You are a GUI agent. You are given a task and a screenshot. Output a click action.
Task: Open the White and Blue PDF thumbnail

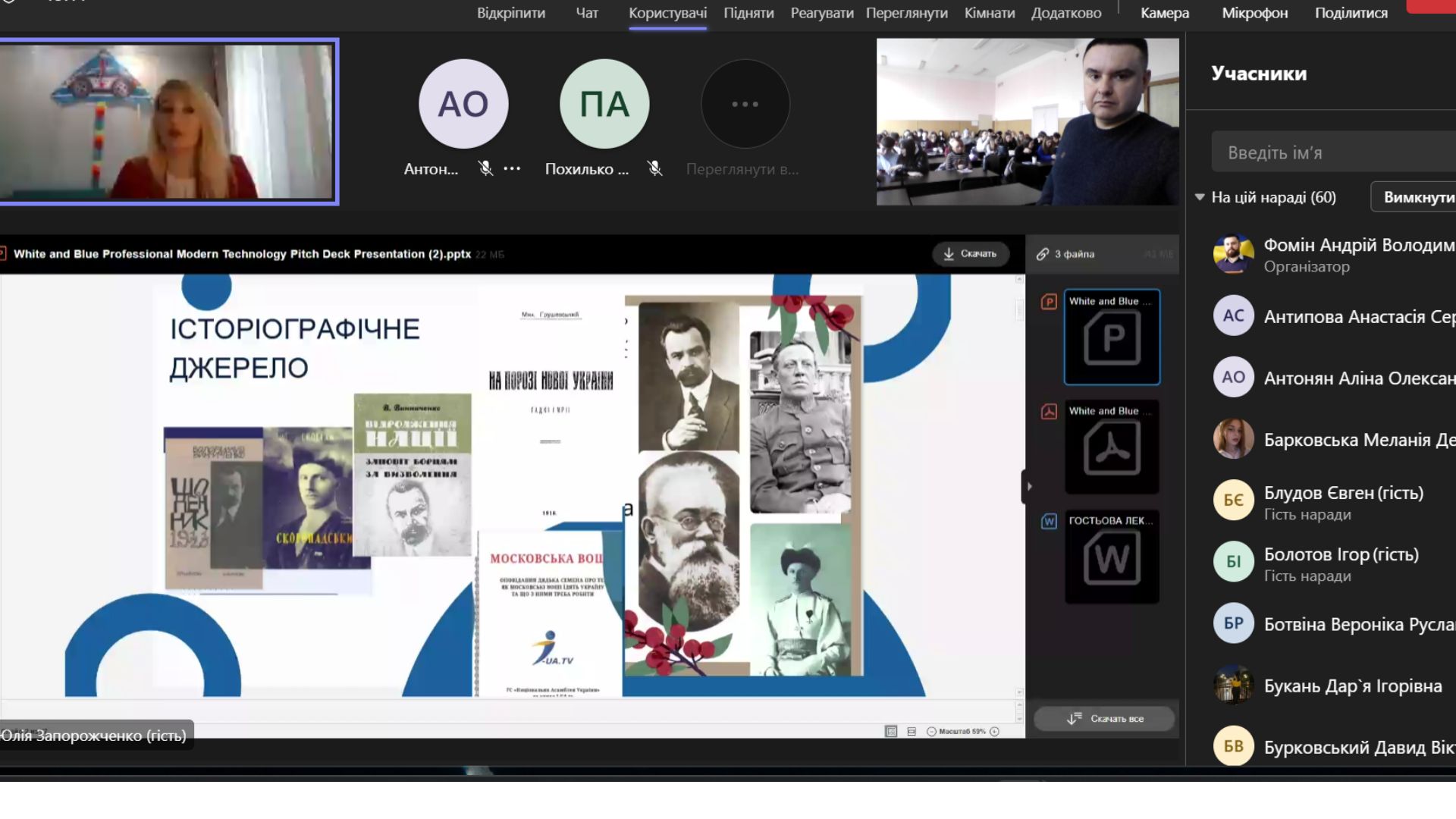[x=1112, y=447]
